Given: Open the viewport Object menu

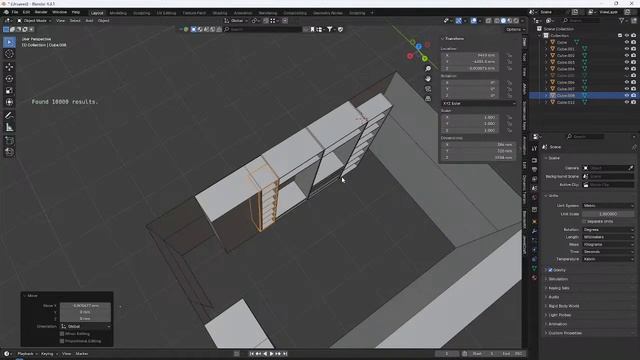Looking at the screenshot, I should pos(103,20).
